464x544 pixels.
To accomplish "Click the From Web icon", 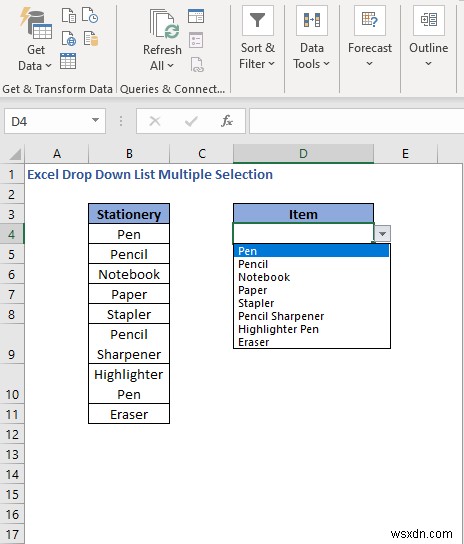I will pos(69,39).
